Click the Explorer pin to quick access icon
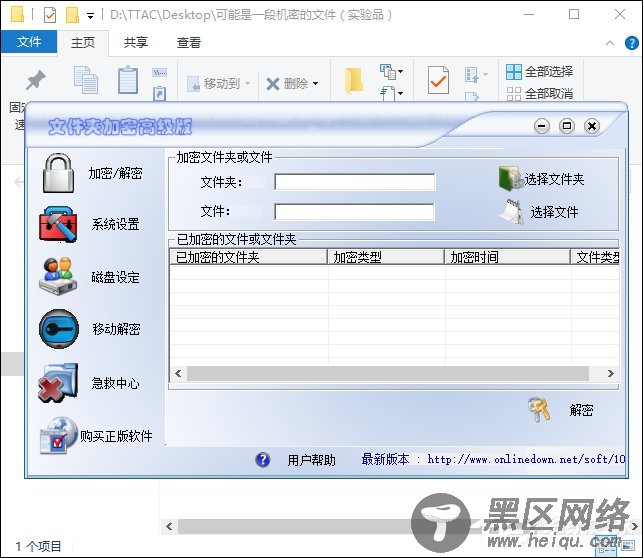Viewport: 643px width, 558px height. [36, 80]
